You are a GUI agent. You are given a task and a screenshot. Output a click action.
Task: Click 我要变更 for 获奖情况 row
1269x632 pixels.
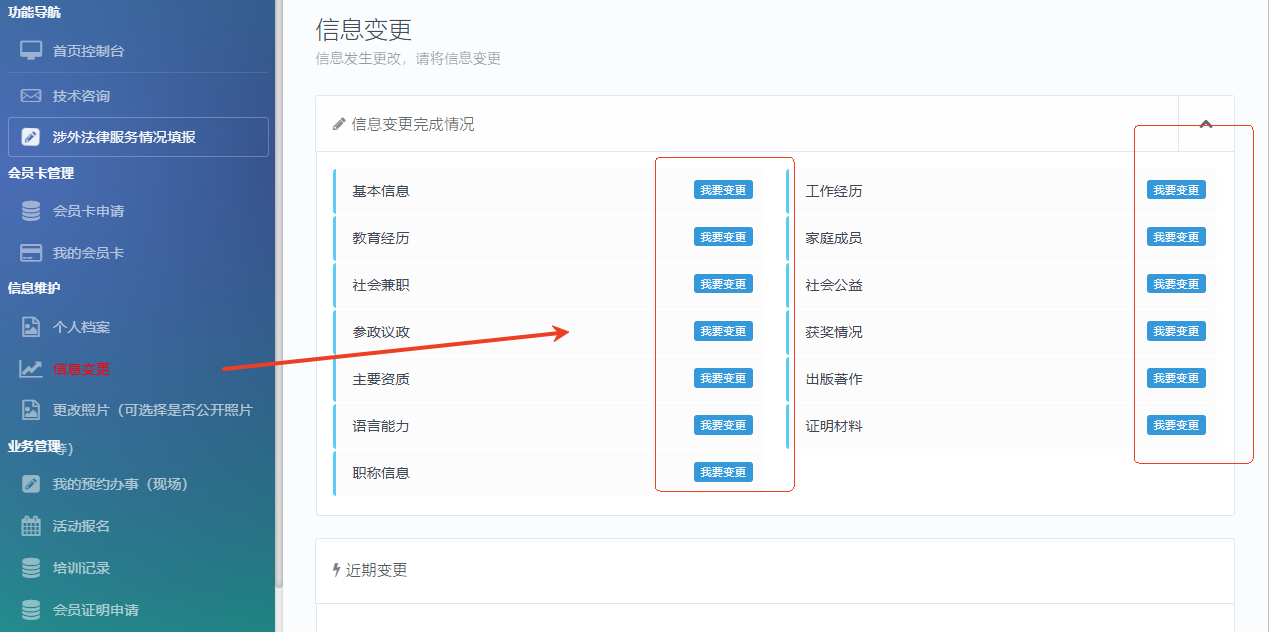click(1176, 331)
